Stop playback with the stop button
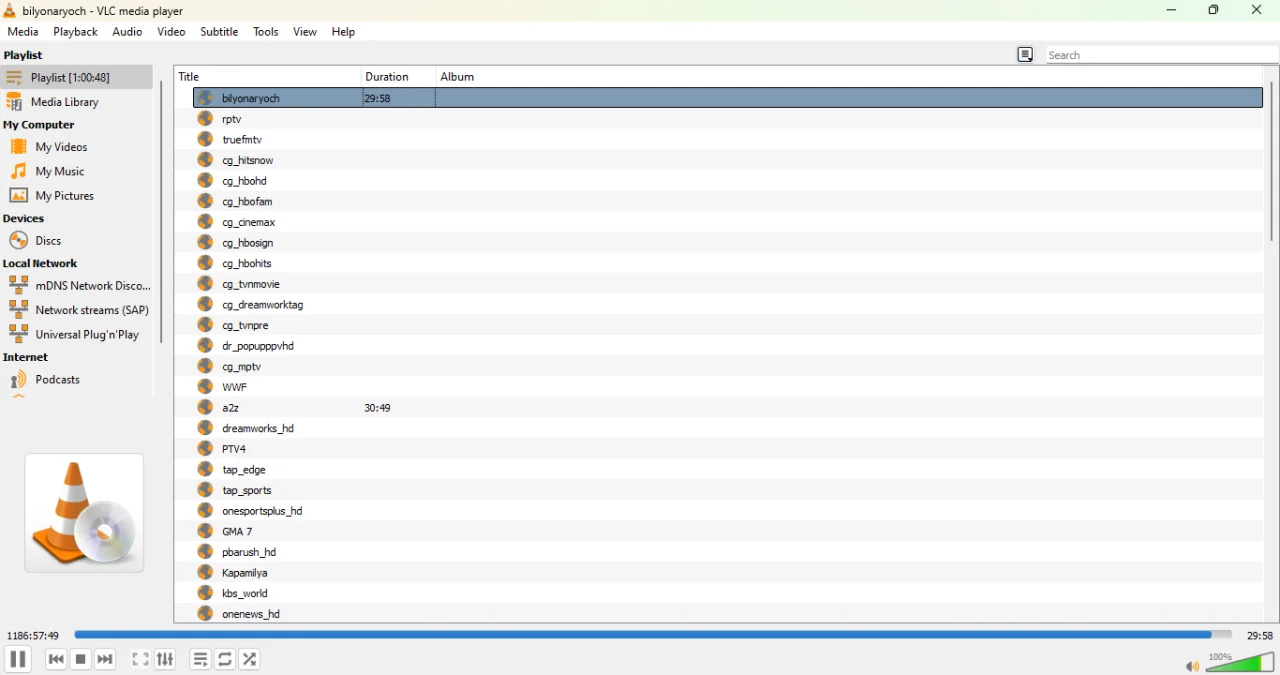The width and height of the screenshot is (1280, 675). tap(81, 660)
